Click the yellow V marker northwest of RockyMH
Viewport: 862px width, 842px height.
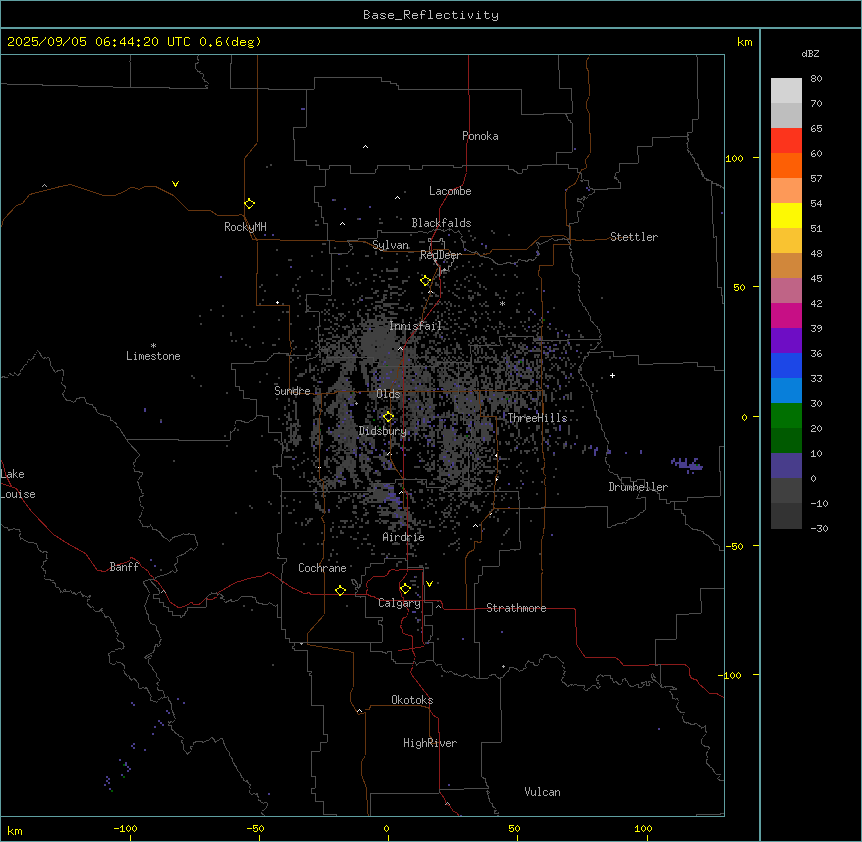pos(175,184)
